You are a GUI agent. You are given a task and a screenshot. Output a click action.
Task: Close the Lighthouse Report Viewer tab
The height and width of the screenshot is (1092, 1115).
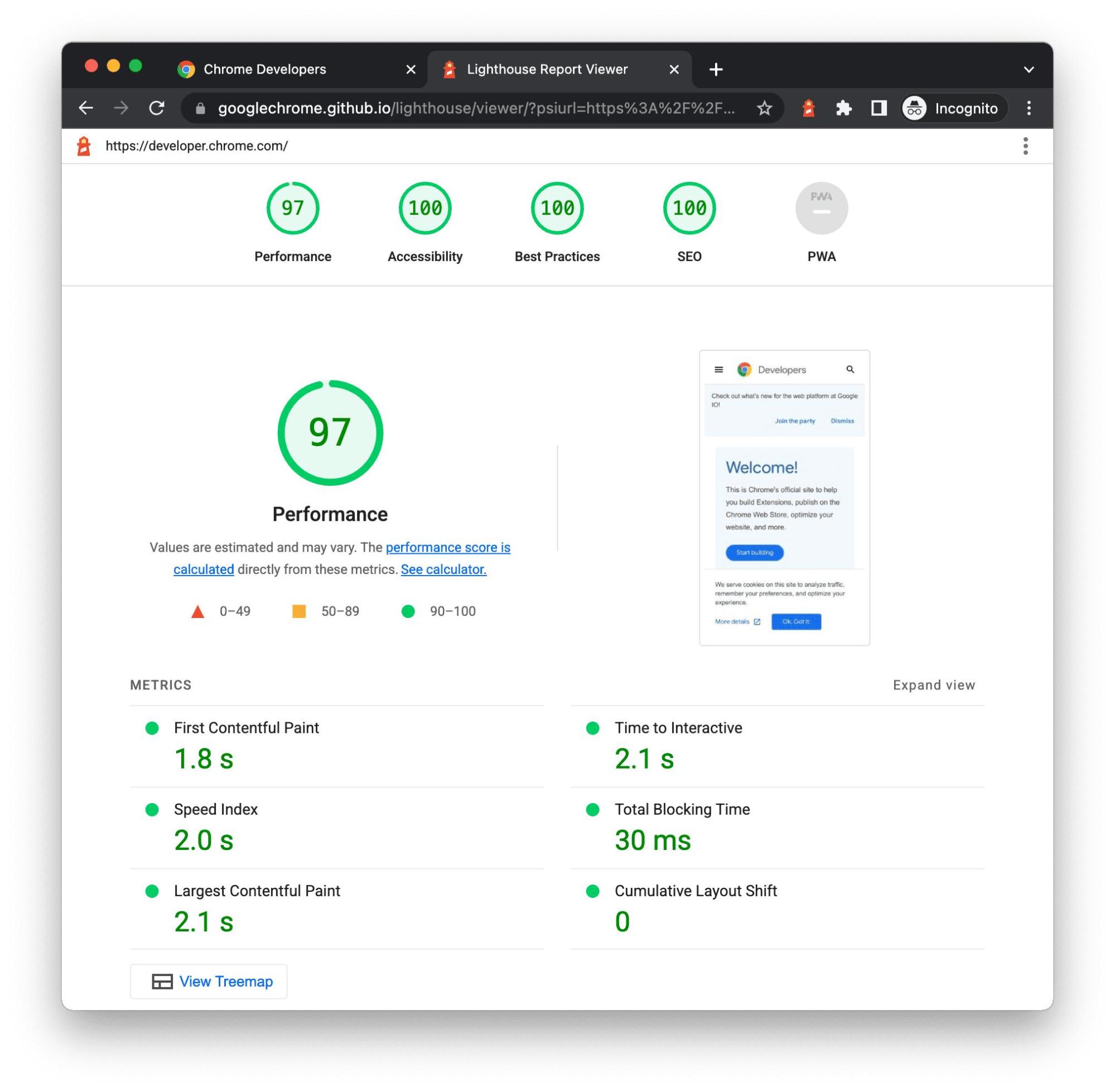pyautogui.click(x=674, y=69)
